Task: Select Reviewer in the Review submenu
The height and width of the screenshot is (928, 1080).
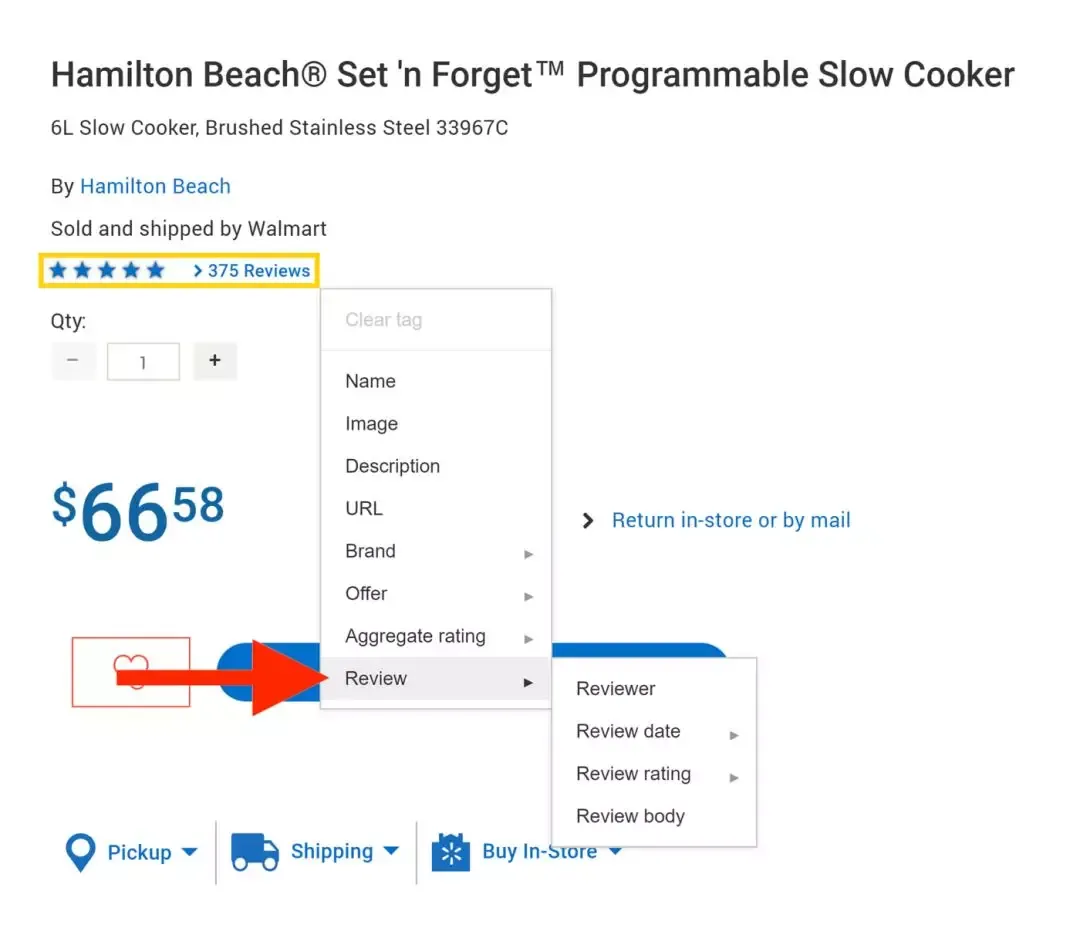Action: [616, 689]
